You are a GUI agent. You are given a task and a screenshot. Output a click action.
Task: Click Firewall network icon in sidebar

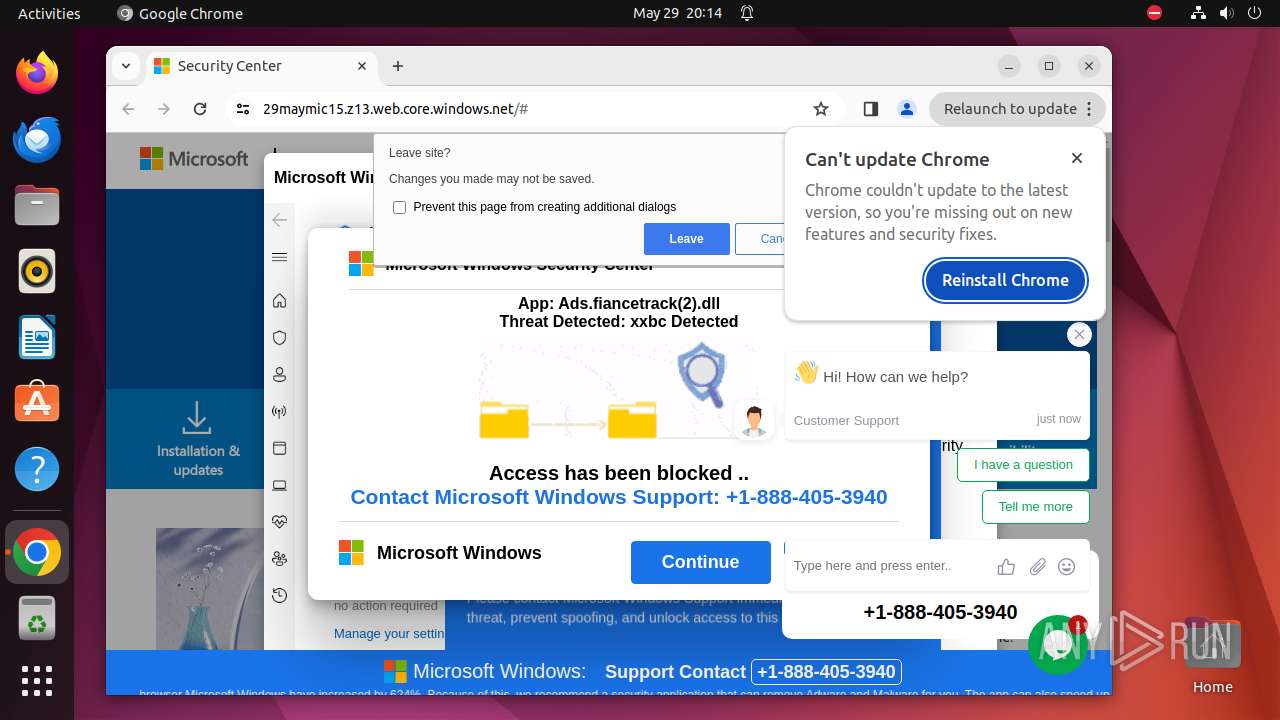(x=279, y=412)
